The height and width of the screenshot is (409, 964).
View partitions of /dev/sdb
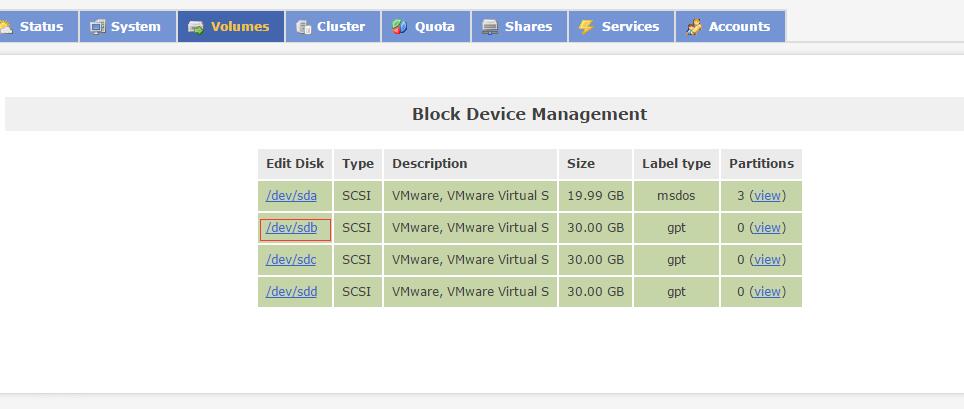coord(767,228)
